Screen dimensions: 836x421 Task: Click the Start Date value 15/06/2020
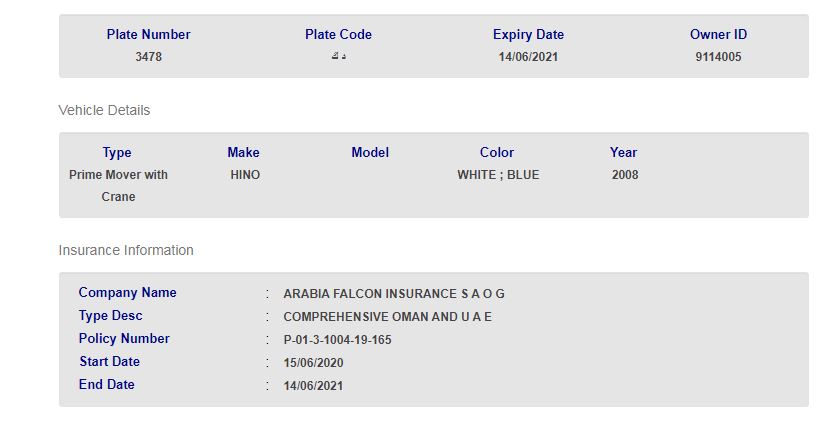pos(313,363)
